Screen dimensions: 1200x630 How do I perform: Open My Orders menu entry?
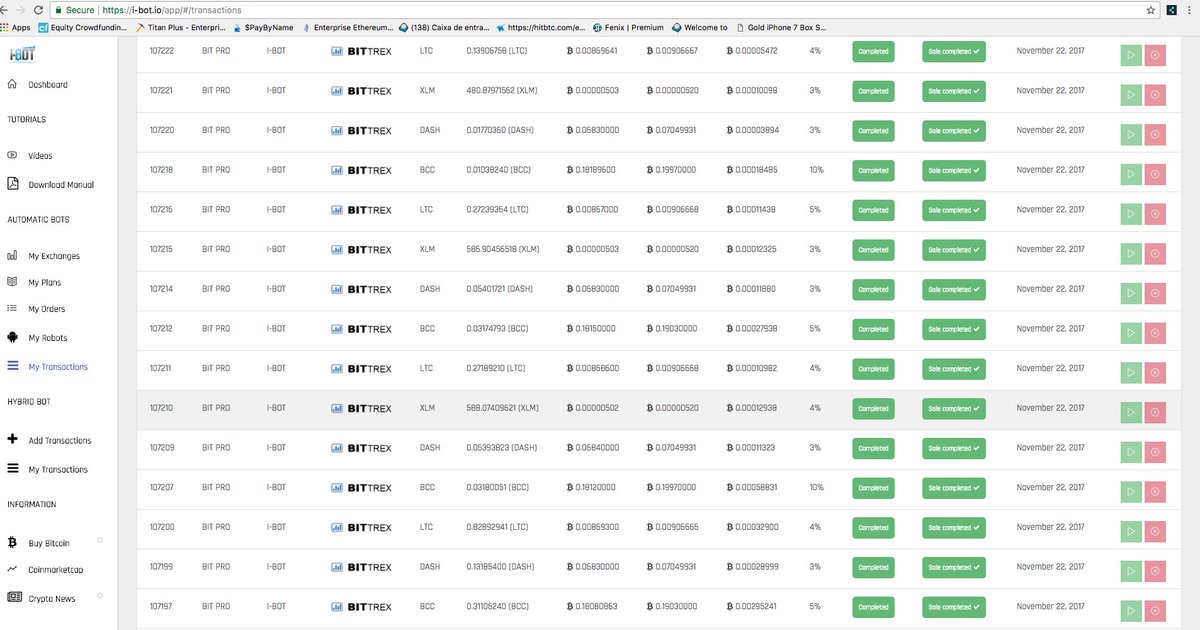[47, 309]
